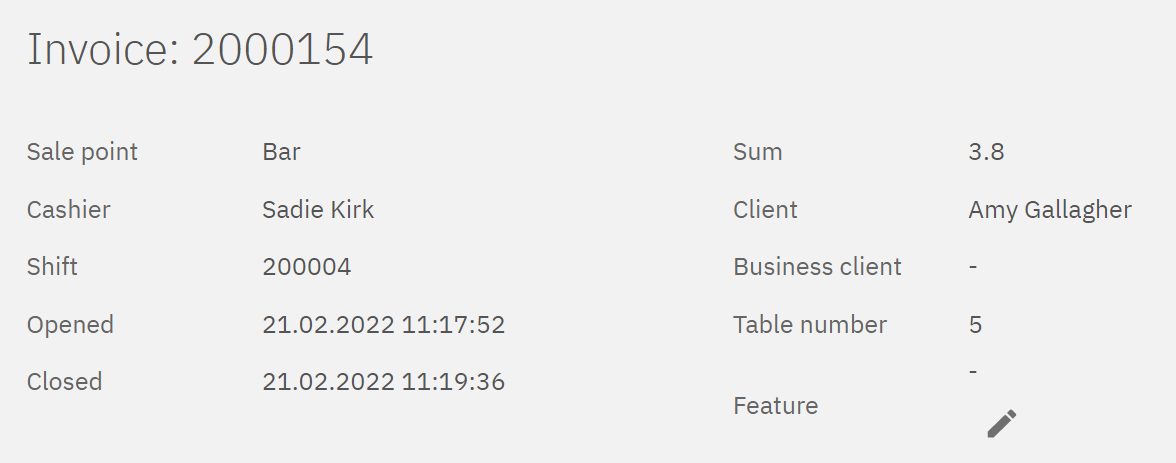
Task: Select the Table number label
Action: (x=809, y=325)
